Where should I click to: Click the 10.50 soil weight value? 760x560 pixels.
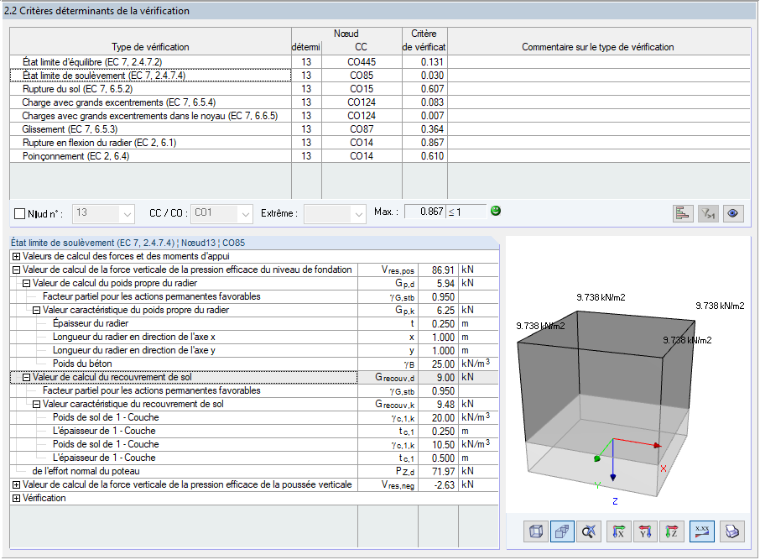438,444
